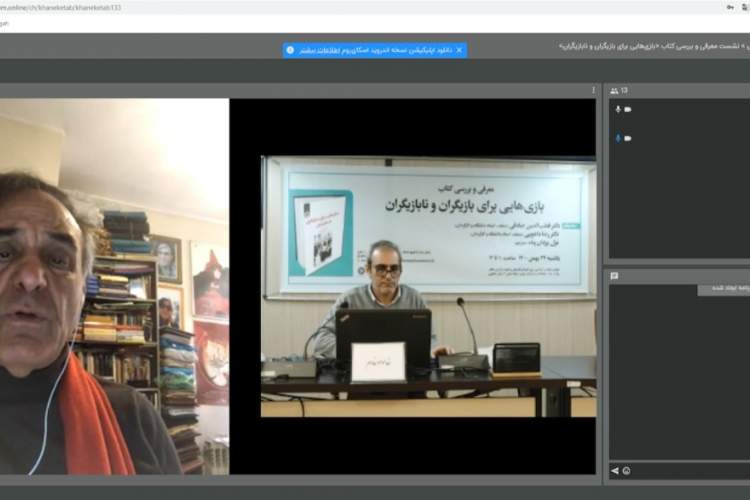Close the blue download notification banner

tap(459, 50)
